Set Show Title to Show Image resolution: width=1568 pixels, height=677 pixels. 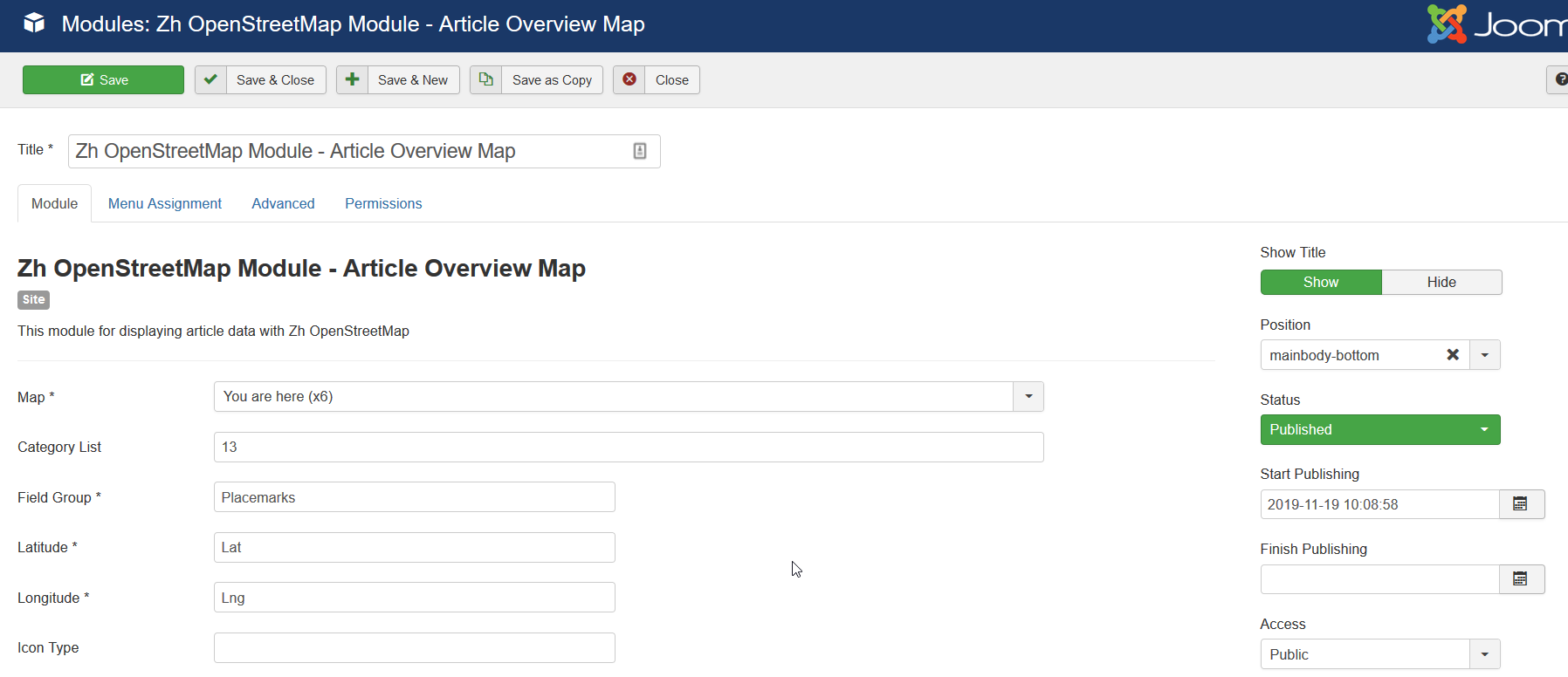point(1320,283)
